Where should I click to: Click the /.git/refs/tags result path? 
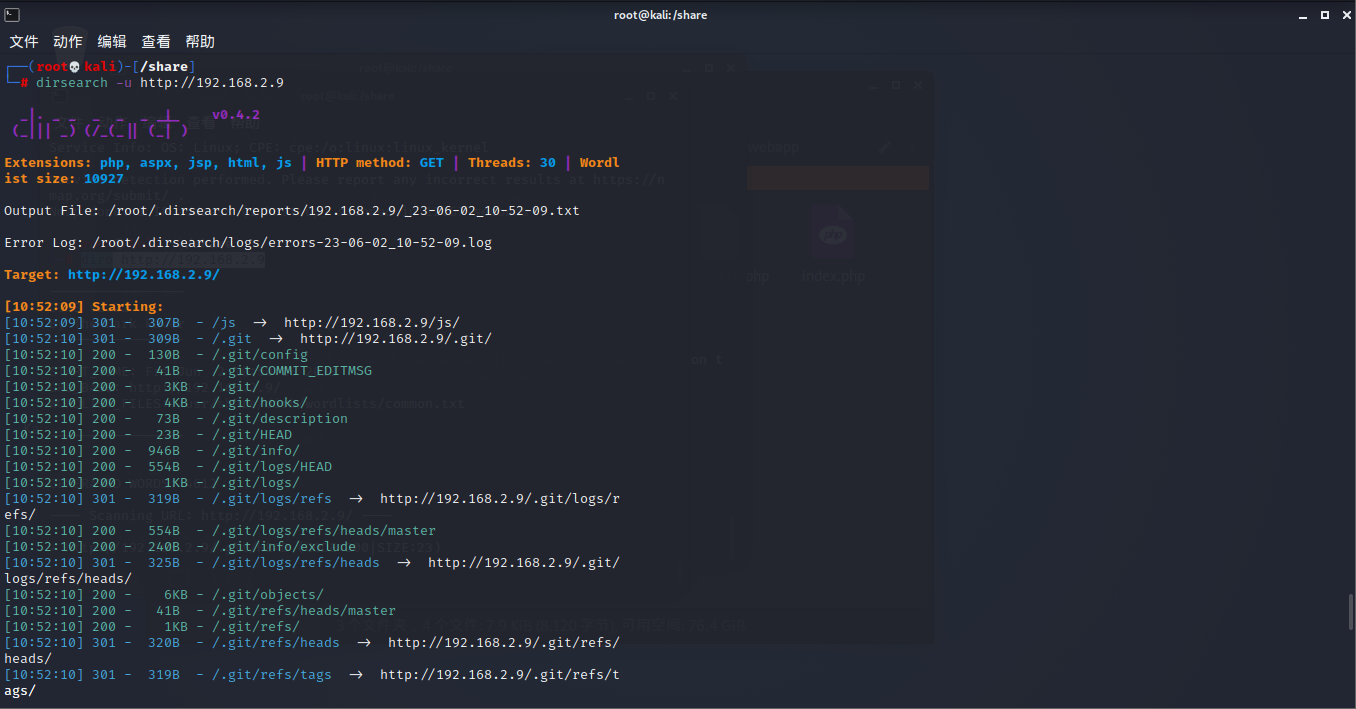tap(272, 675)
